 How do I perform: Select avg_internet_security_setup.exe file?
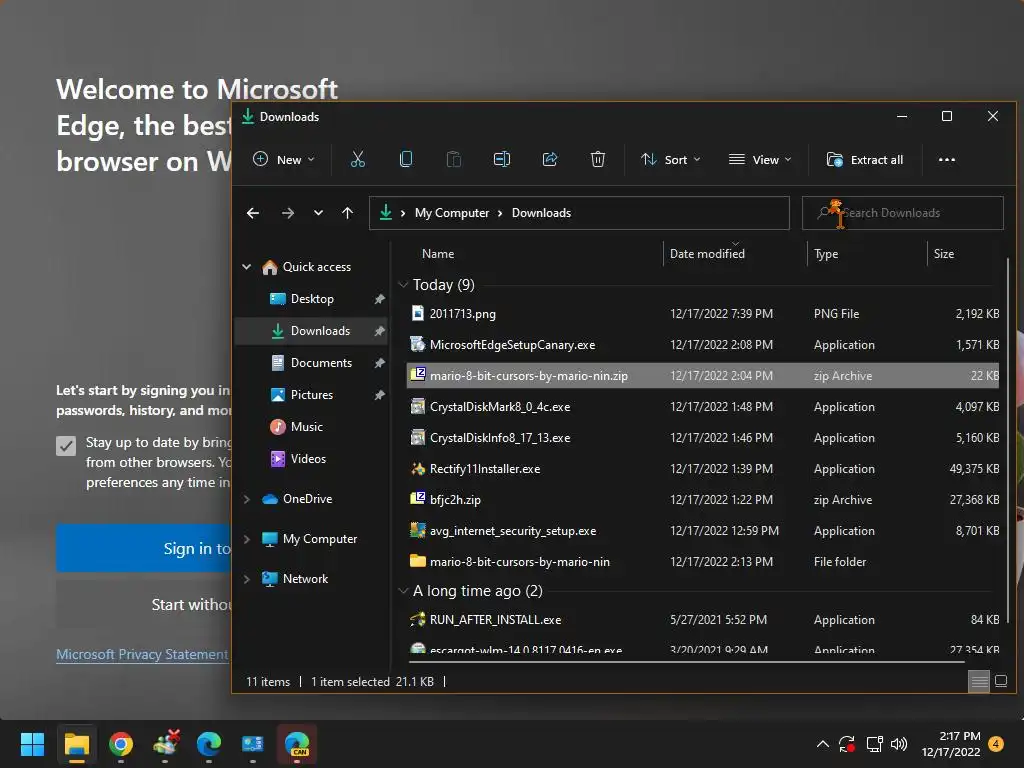pyautogui.click(x=703, y=531)
